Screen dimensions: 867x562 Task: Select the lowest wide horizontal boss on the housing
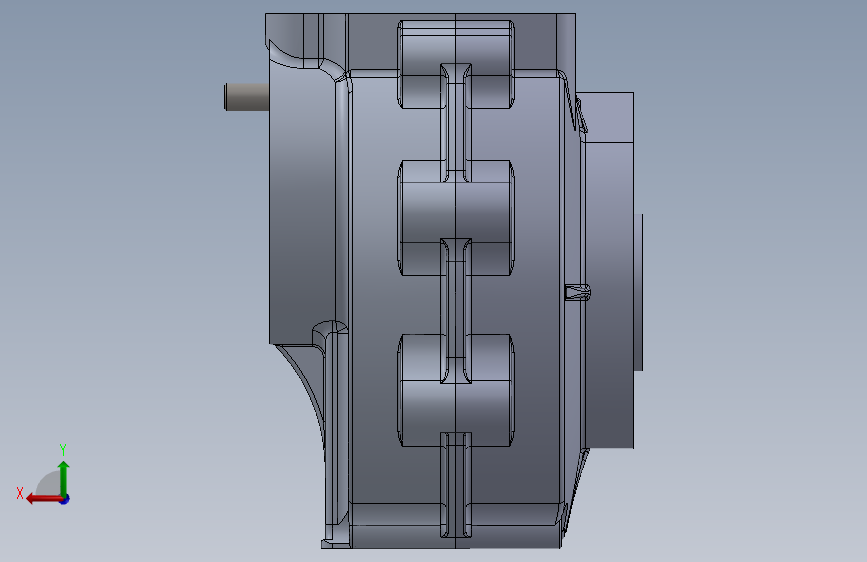coord(456,390)
